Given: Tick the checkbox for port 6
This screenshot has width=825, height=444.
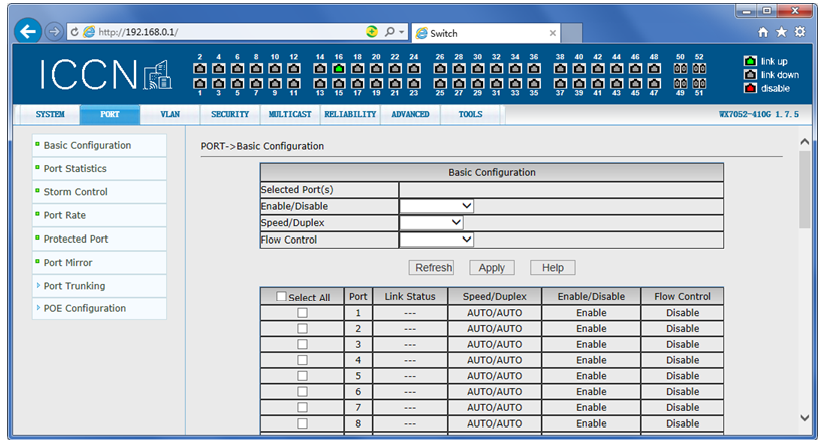Looking at the screenshot, I should pos(303,392).
